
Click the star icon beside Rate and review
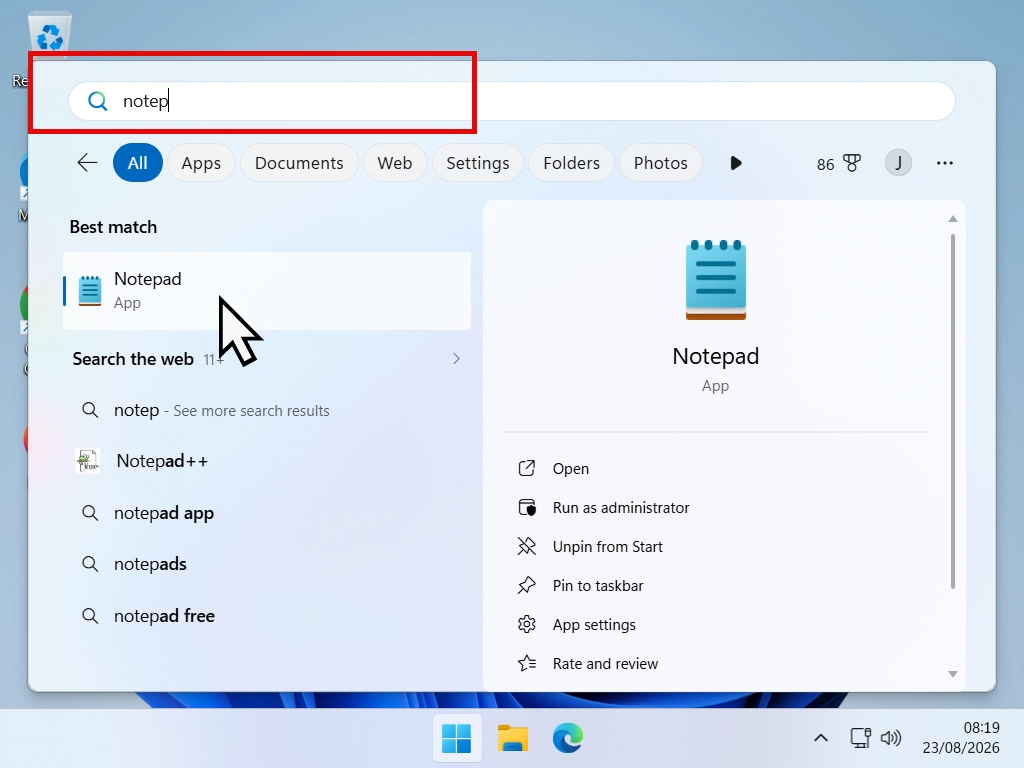[x=526, y=664]
